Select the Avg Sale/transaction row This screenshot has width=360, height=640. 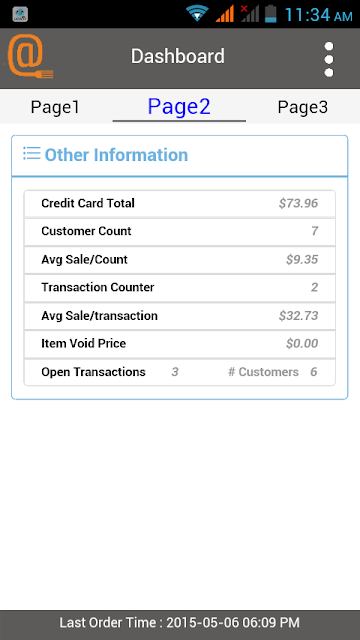(180, 316)
